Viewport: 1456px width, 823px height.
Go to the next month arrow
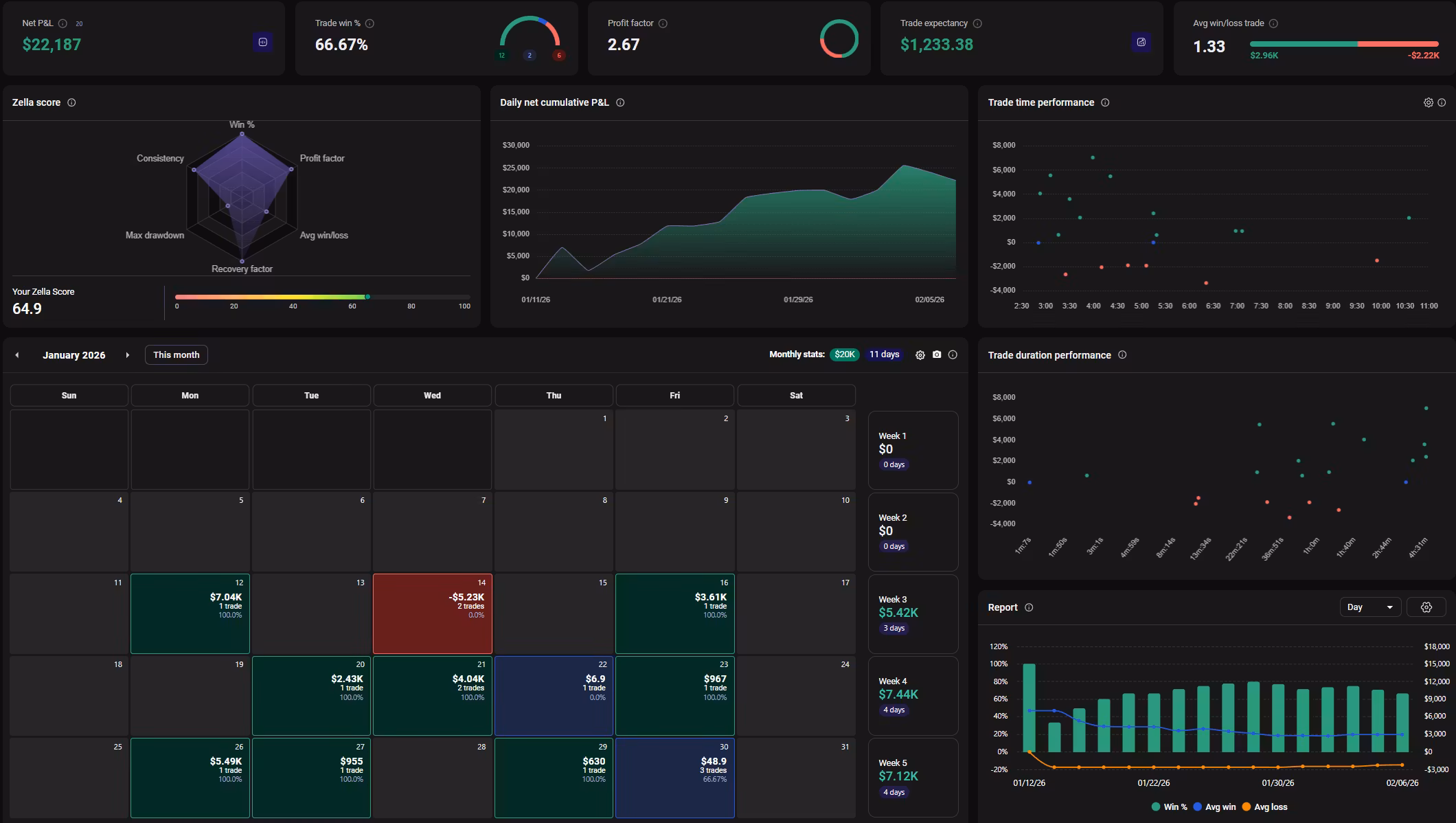pos(127,355)
